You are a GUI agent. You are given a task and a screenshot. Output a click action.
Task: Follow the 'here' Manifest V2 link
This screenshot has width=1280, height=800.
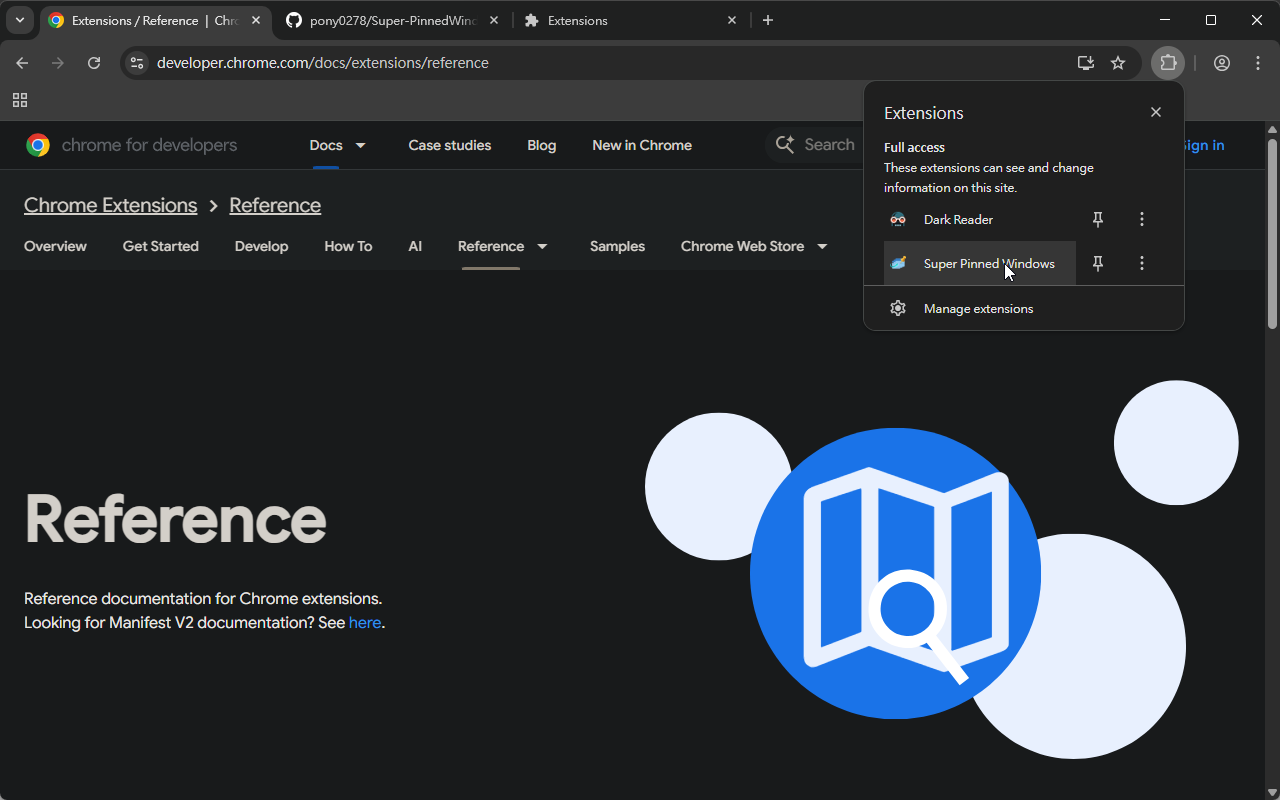[x=365, y=622]
